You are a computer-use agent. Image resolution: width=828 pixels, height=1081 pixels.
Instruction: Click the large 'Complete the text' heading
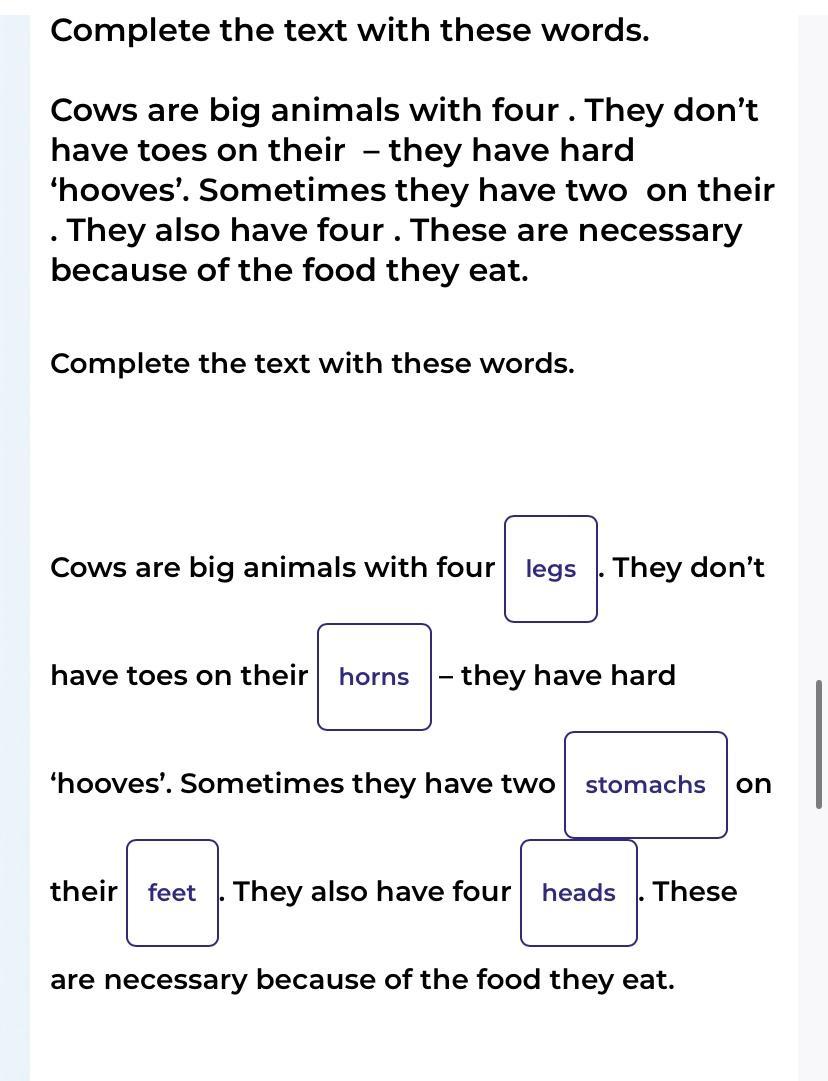[x=350, y=31]
